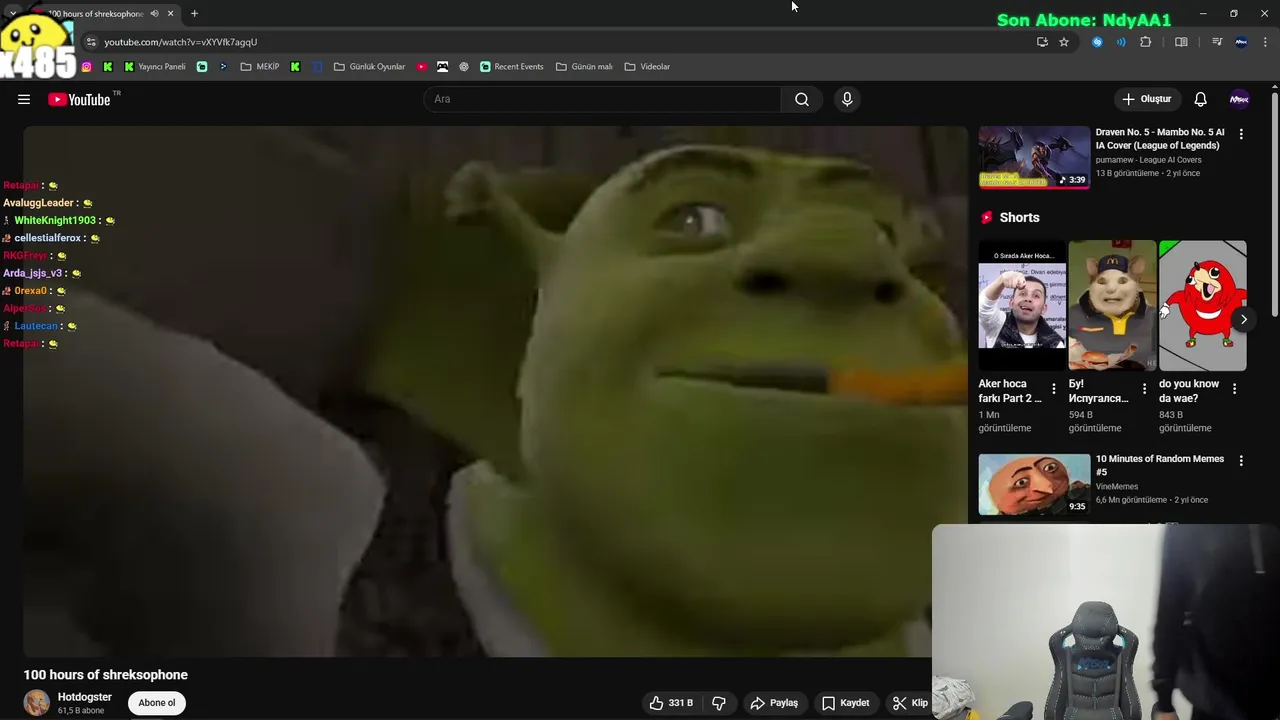Open Hotdogster channel avatar
This screenshot has height=720, width=1280.
coord(37,702)
